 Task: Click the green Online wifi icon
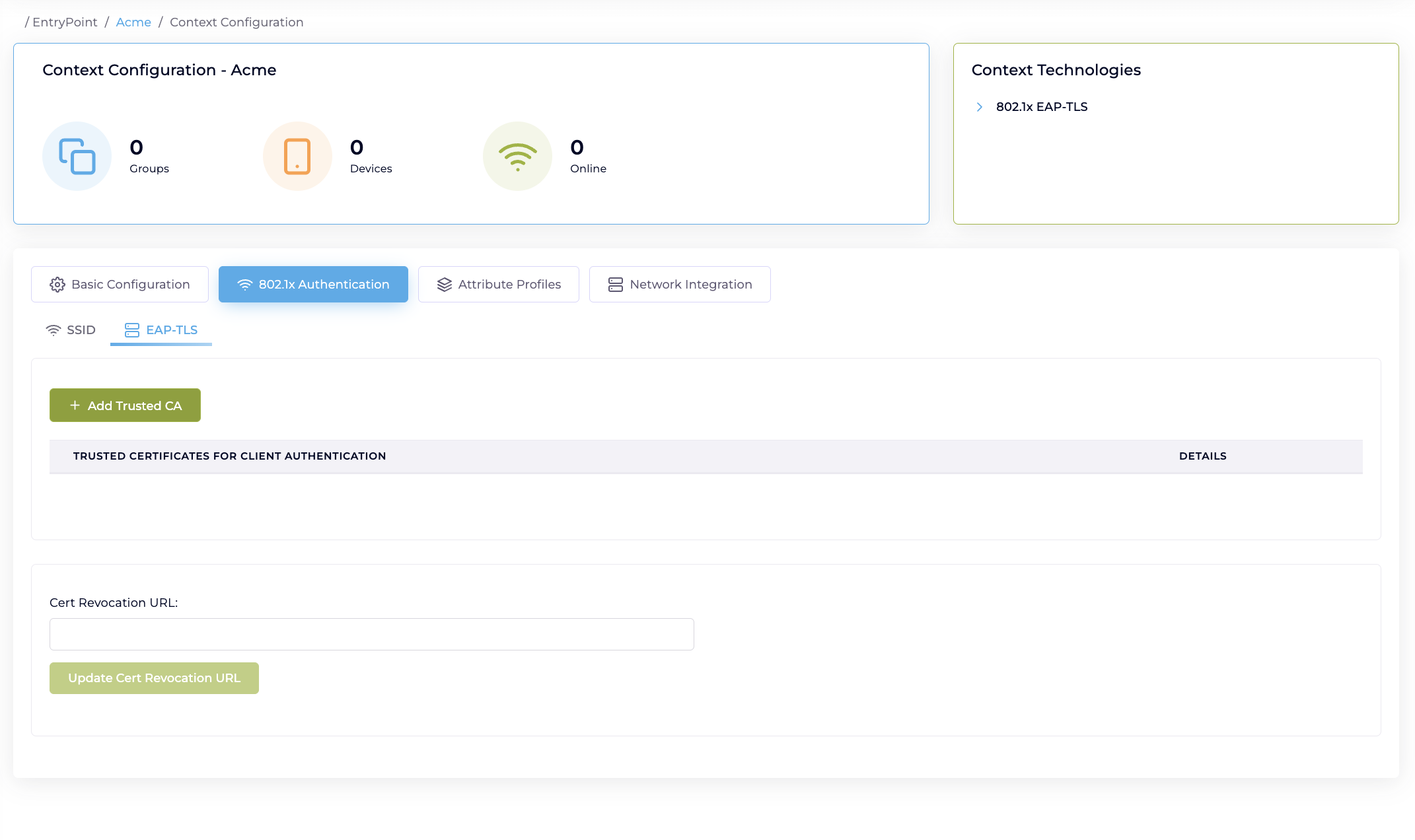(x=517, y=157)
